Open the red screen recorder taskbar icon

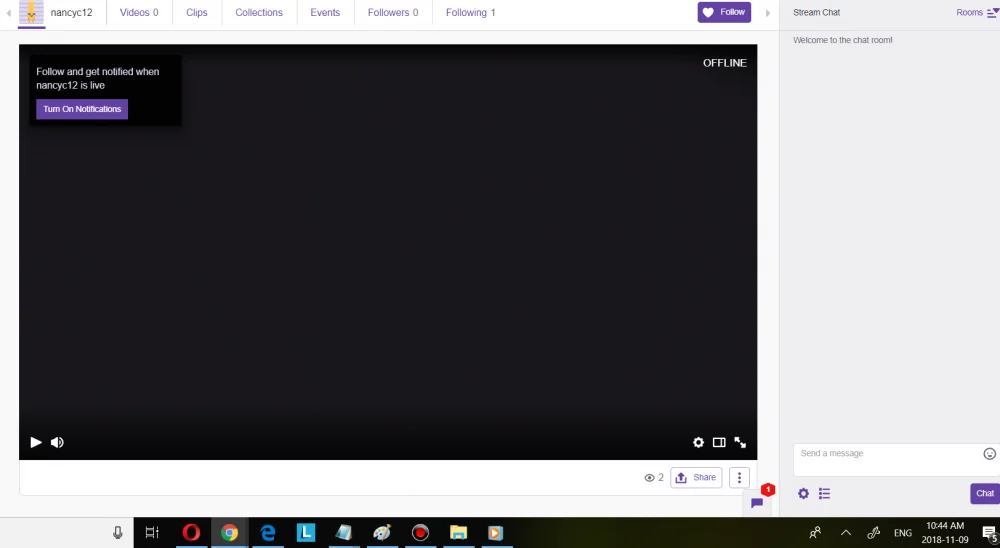[420, 533]
